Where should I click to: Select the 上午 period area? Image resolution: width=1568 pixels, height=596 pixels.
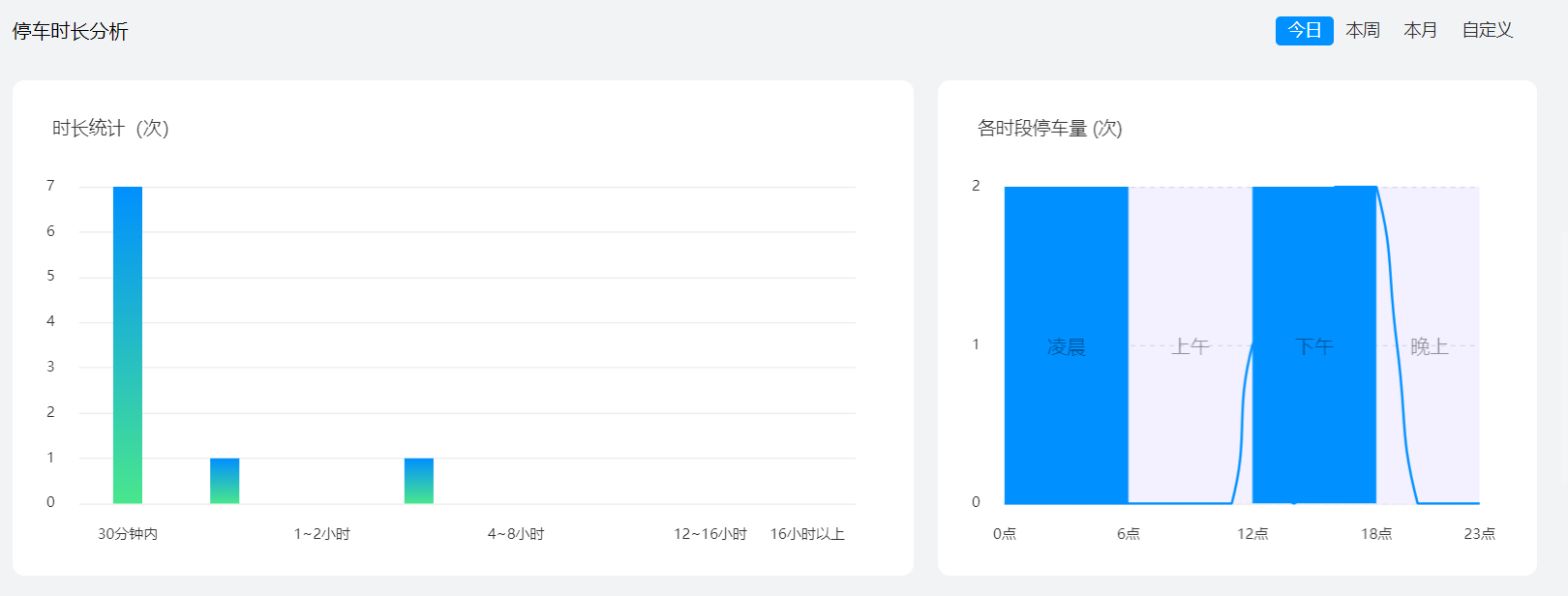(x=1191, y=346)
